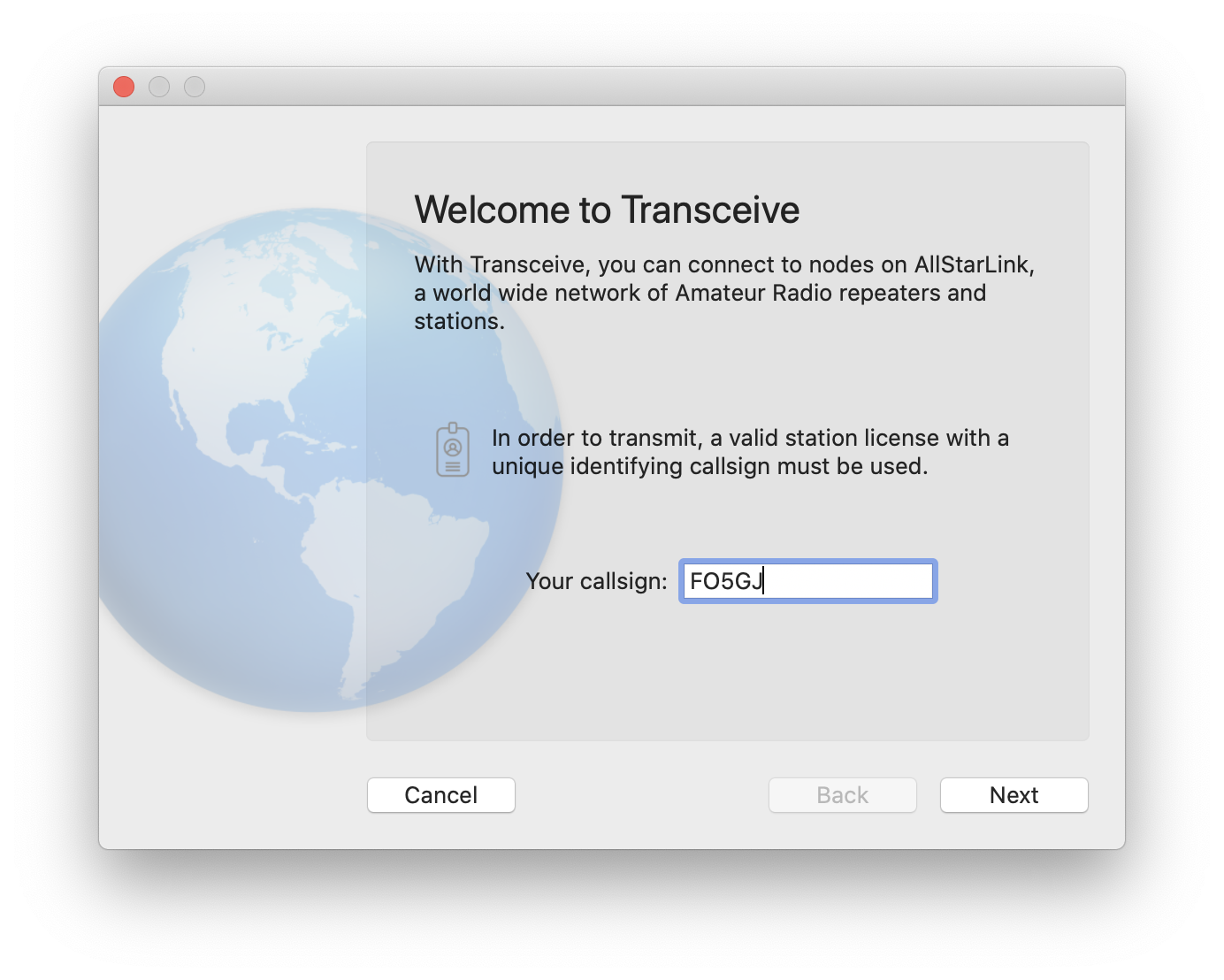Click the license badge icon

click(453, 449)
